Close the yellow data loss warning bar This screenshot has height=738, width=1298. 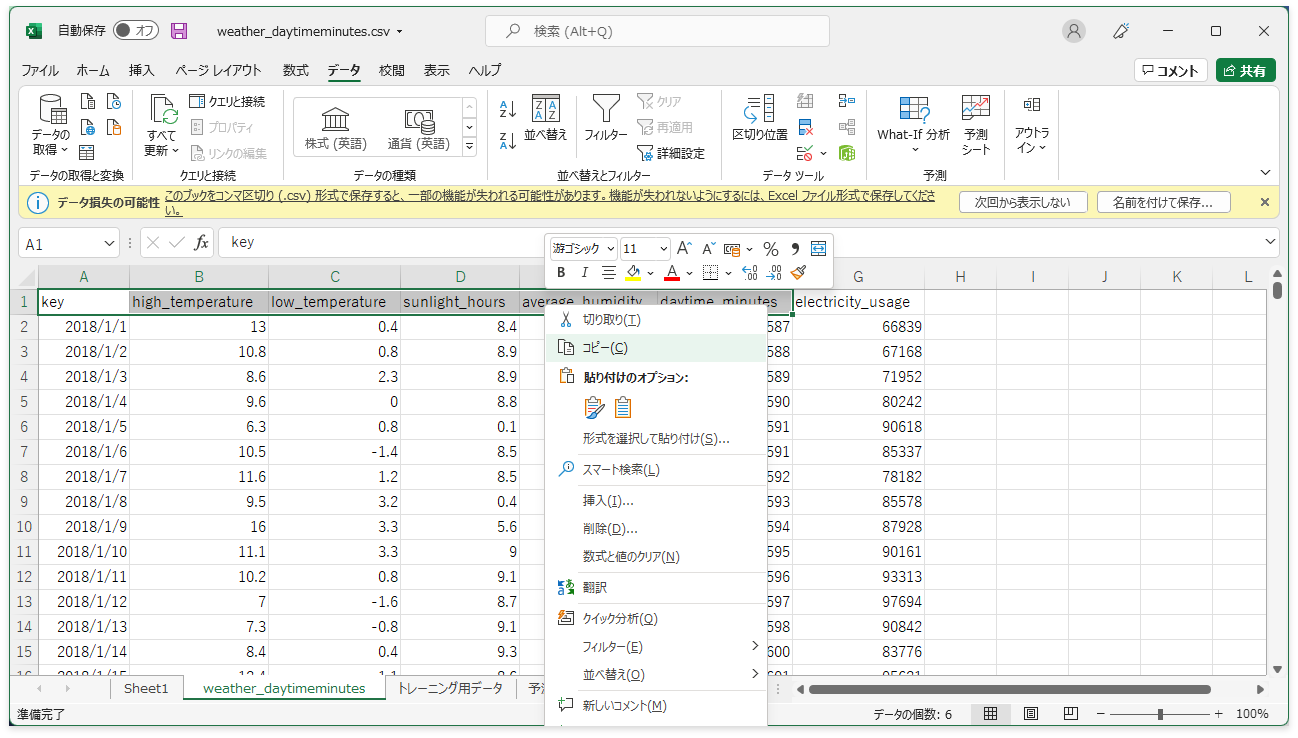[1265, 202]
